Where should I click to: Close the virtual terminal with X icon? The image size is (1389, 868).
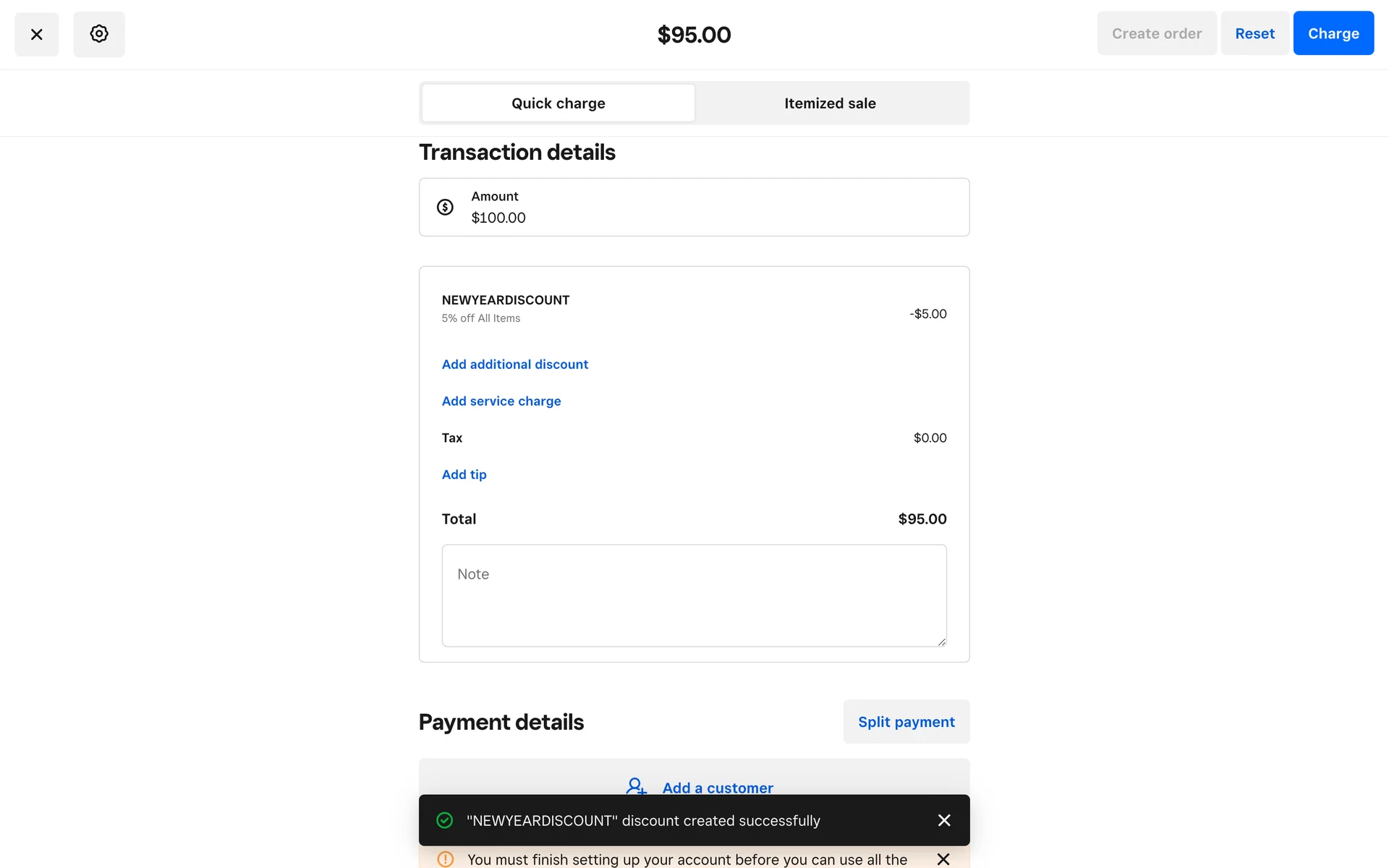pyautogui.click(x=37, y=34)
